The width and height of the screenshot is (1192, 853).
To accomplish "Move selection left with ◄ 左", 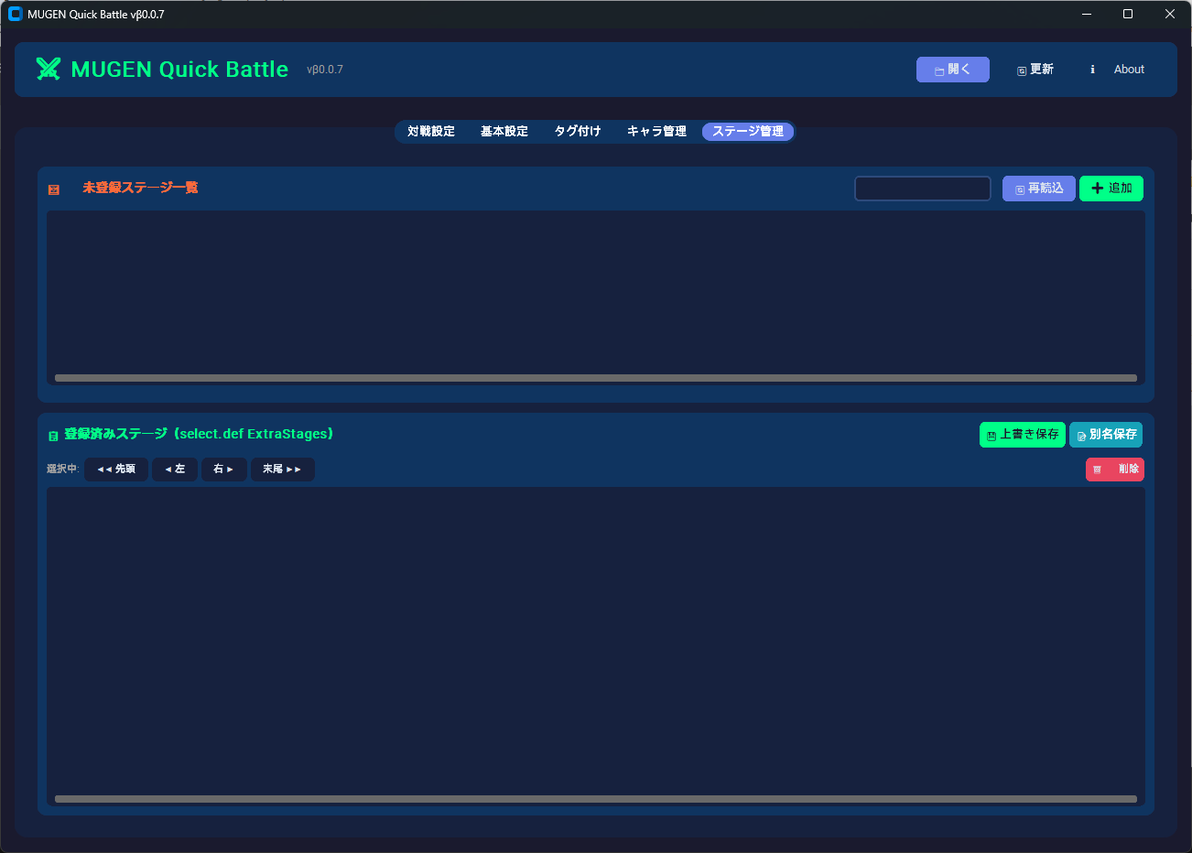I will pyautogui.click(x=175, y=469).
